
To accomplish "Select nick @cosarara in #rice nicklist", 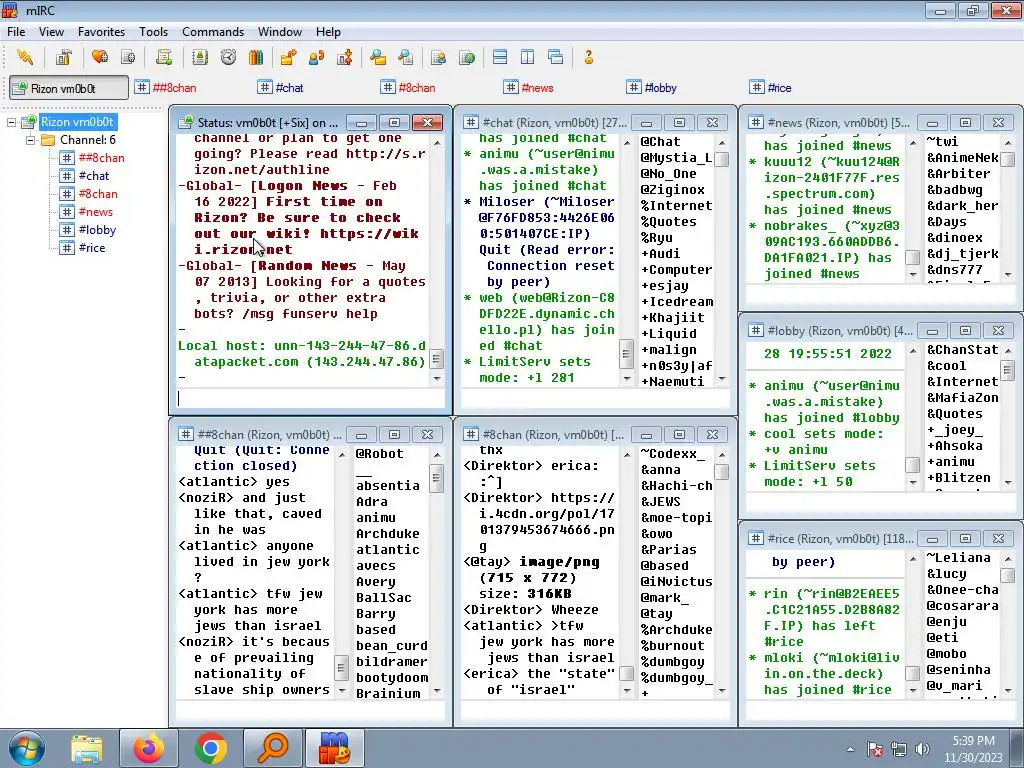I will [x=963, y=605].
